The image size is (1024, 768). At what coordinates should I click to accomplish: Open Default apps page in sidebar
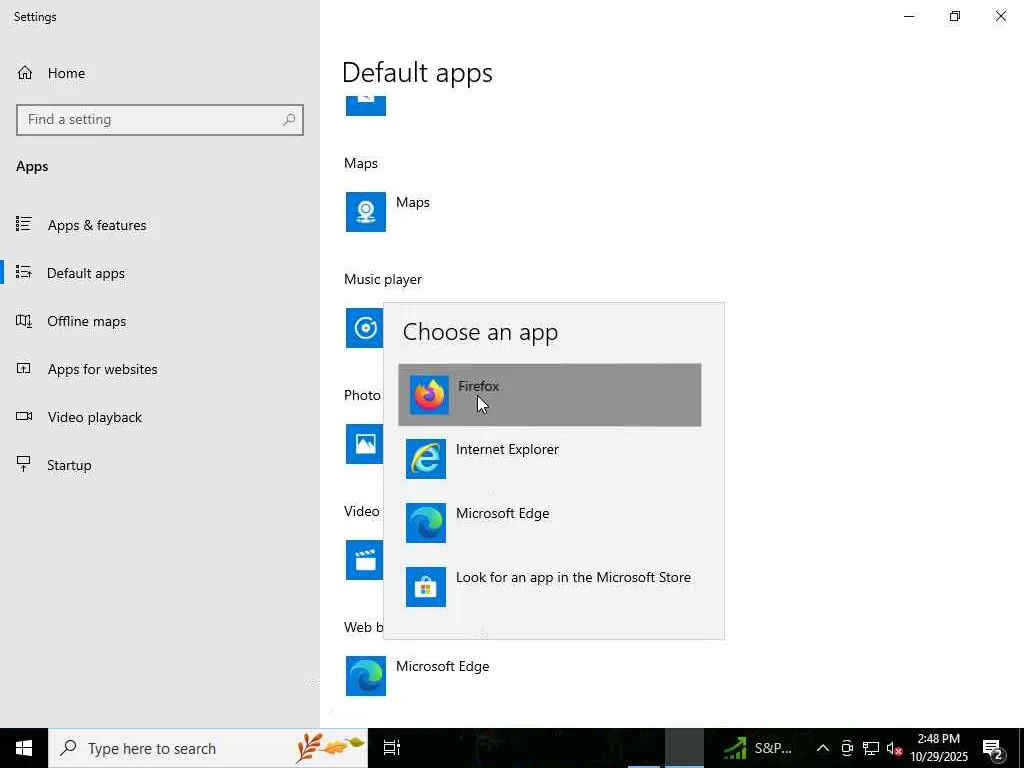point(160,273)
